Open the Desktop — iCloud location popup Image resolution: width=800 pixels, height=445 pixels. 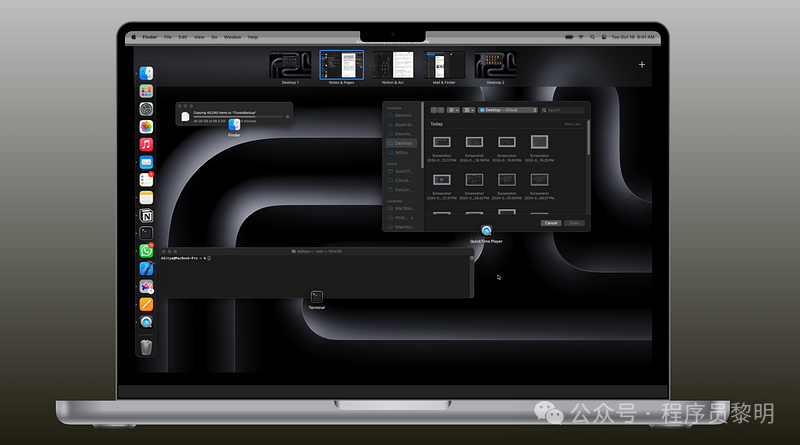pos(508,110)
